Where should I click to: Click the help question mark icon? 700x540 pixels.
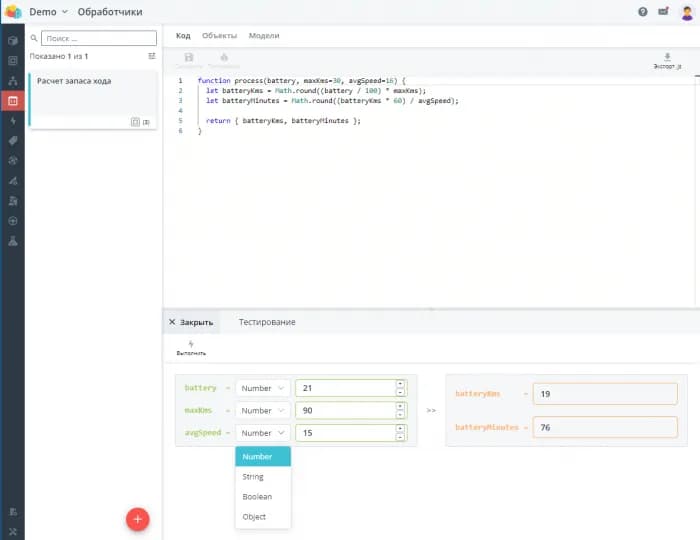coord(643,12)
